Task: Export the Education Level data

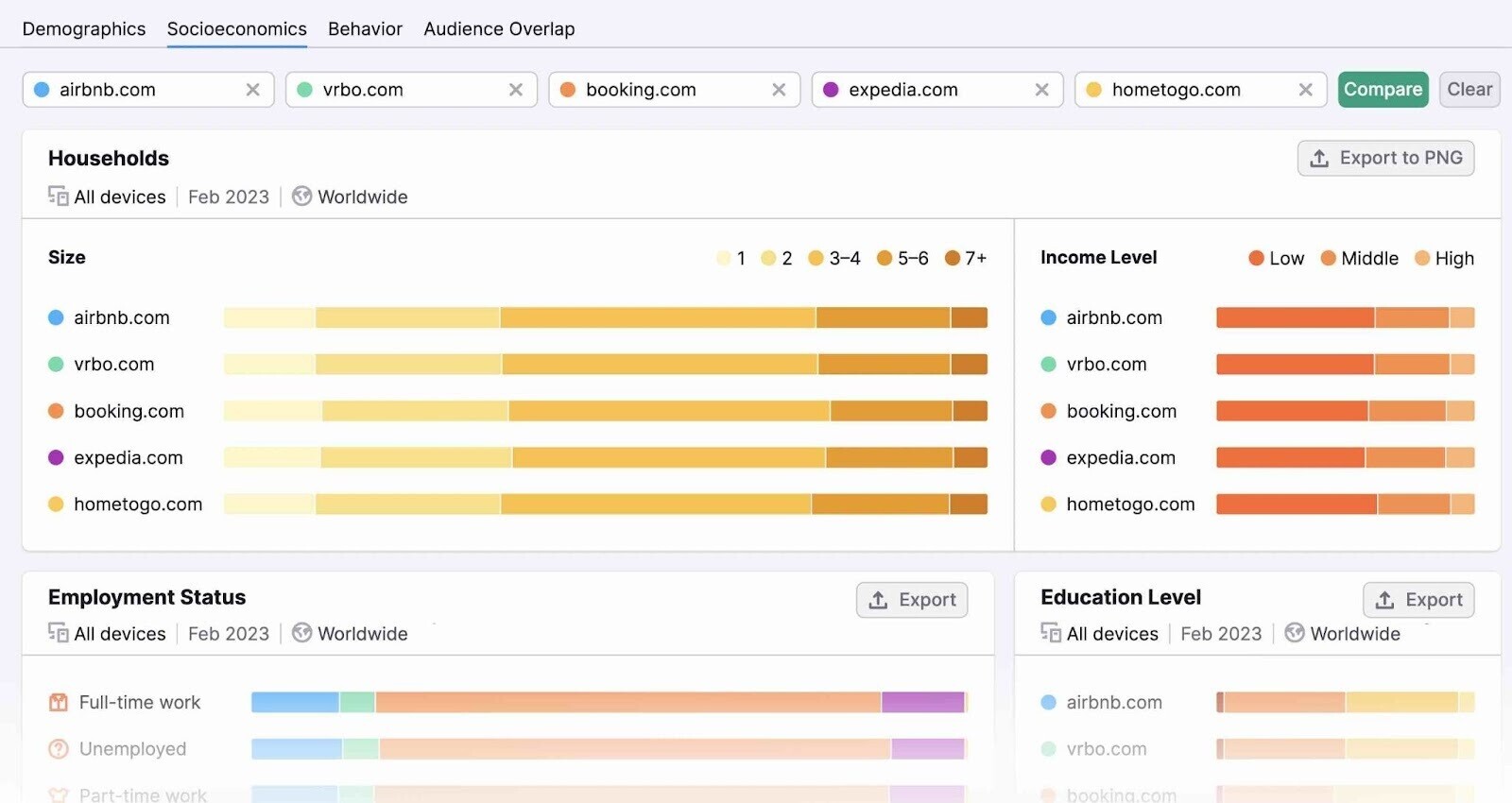Action: [x=1418, y=600]
